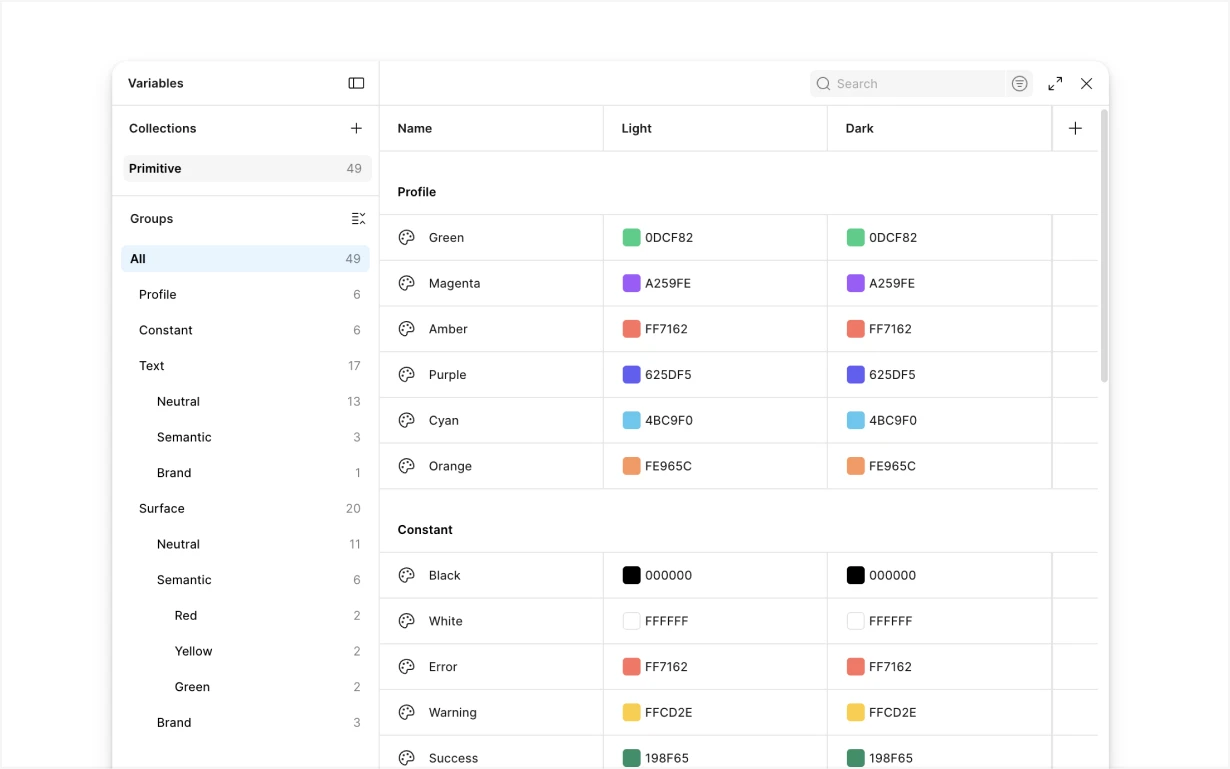Expand the variables window to fullscreen
This screenshot has height=769, width=1230.
point(1055,84)
